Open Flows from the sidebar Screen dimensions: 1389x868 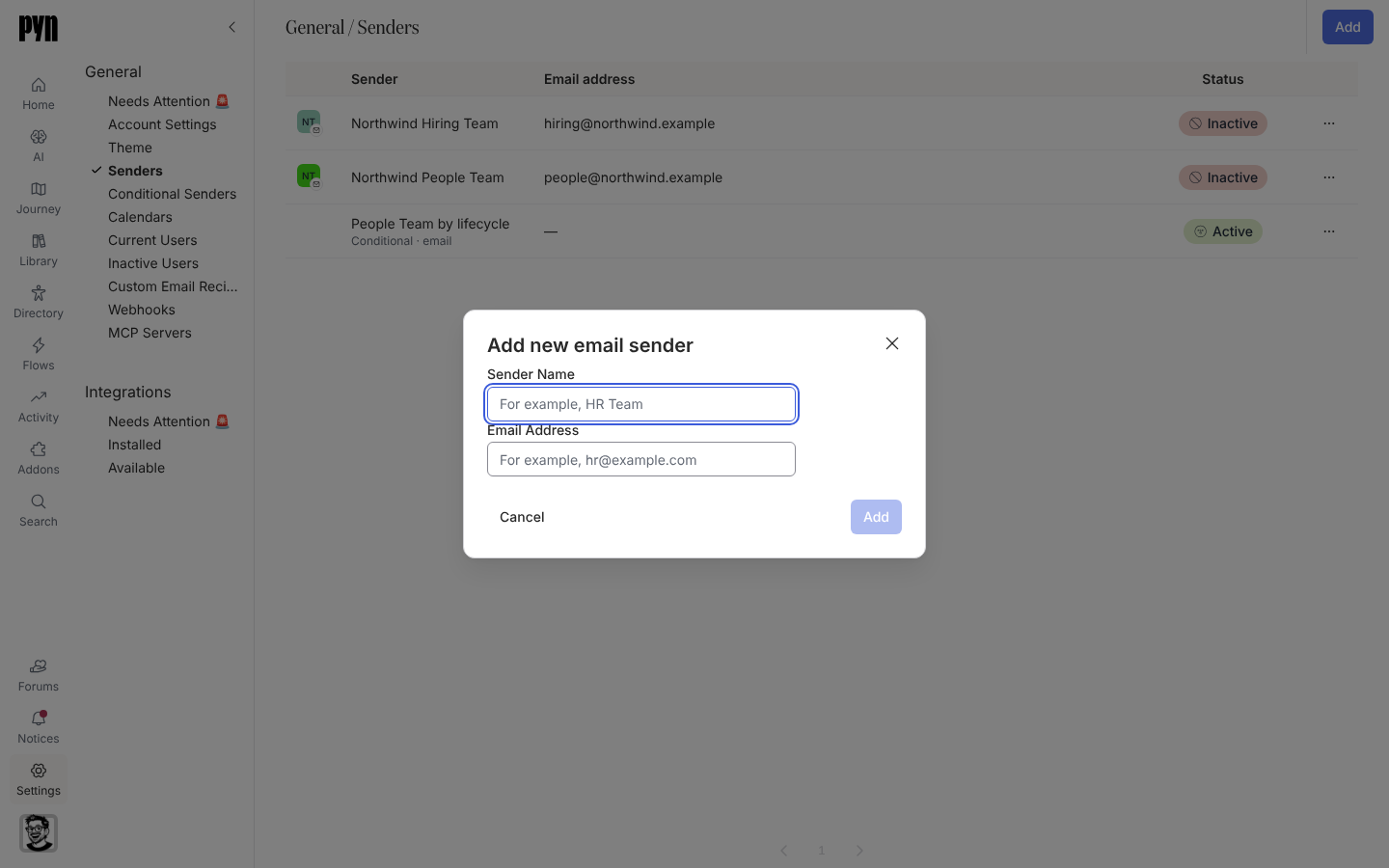pos(39,354)
